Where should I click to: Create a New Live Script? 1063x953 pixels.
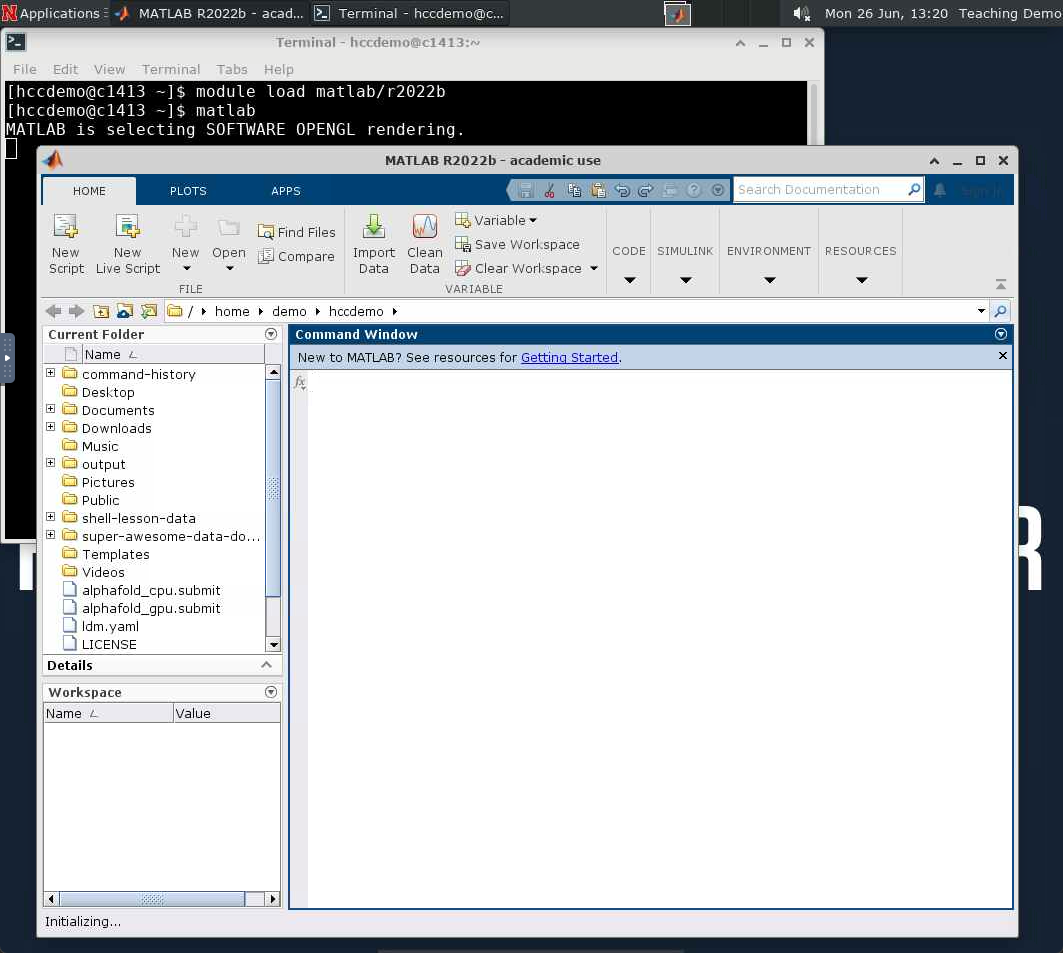[x=127, y=242]
